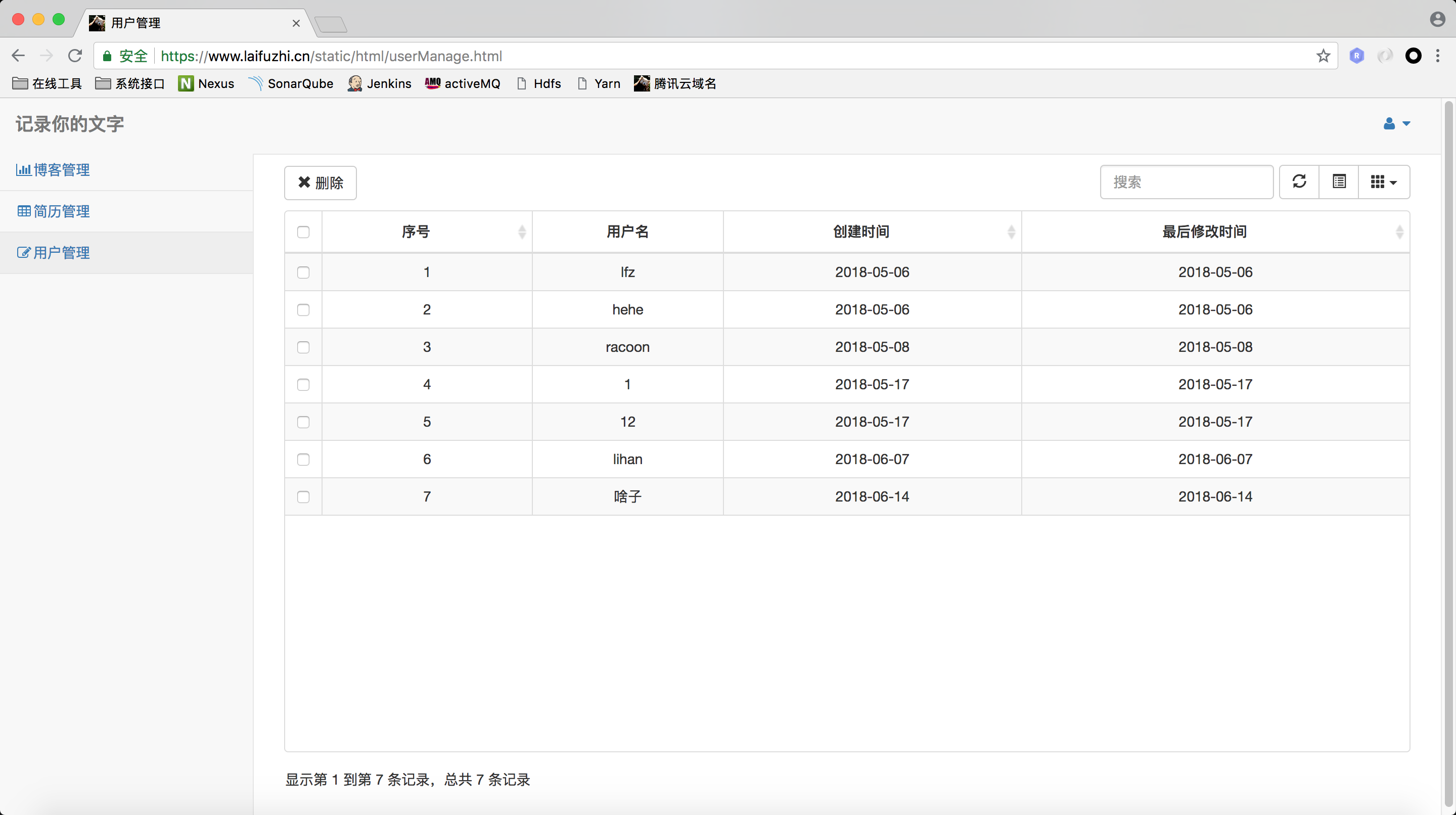Check the checkbox for user lfz

coord(303,273)
